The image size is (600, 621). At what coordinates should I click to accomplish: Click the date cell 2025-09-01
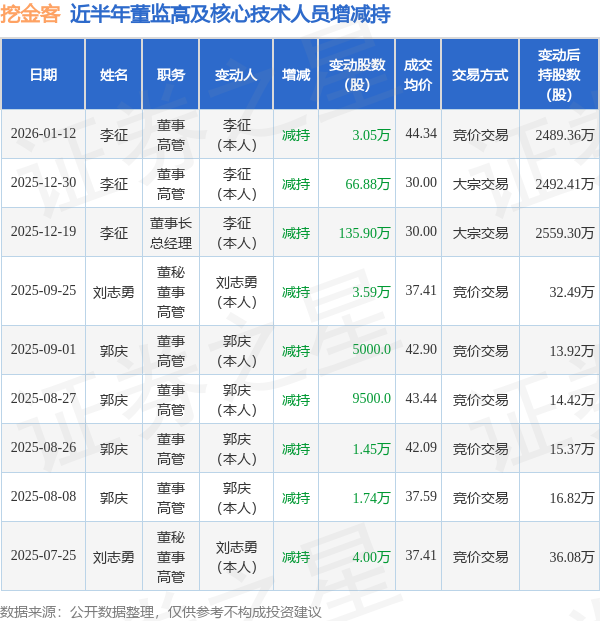(43, 350)
